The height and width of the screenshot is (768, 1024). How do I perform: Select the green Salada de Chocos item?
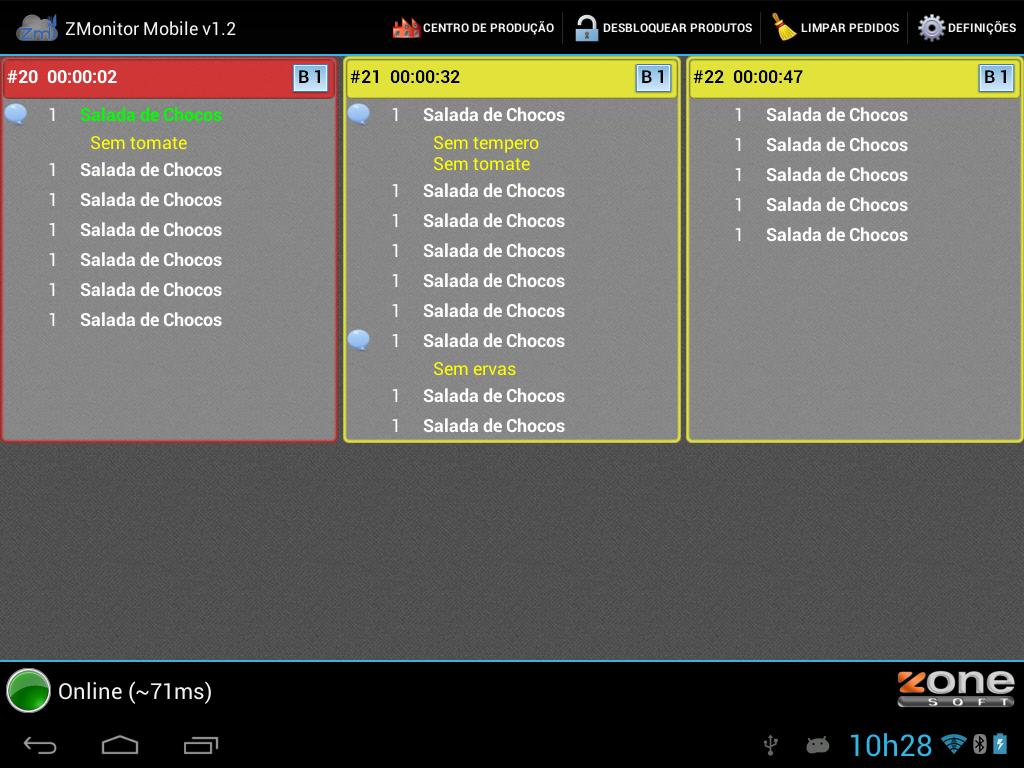[x=152, y=114]
